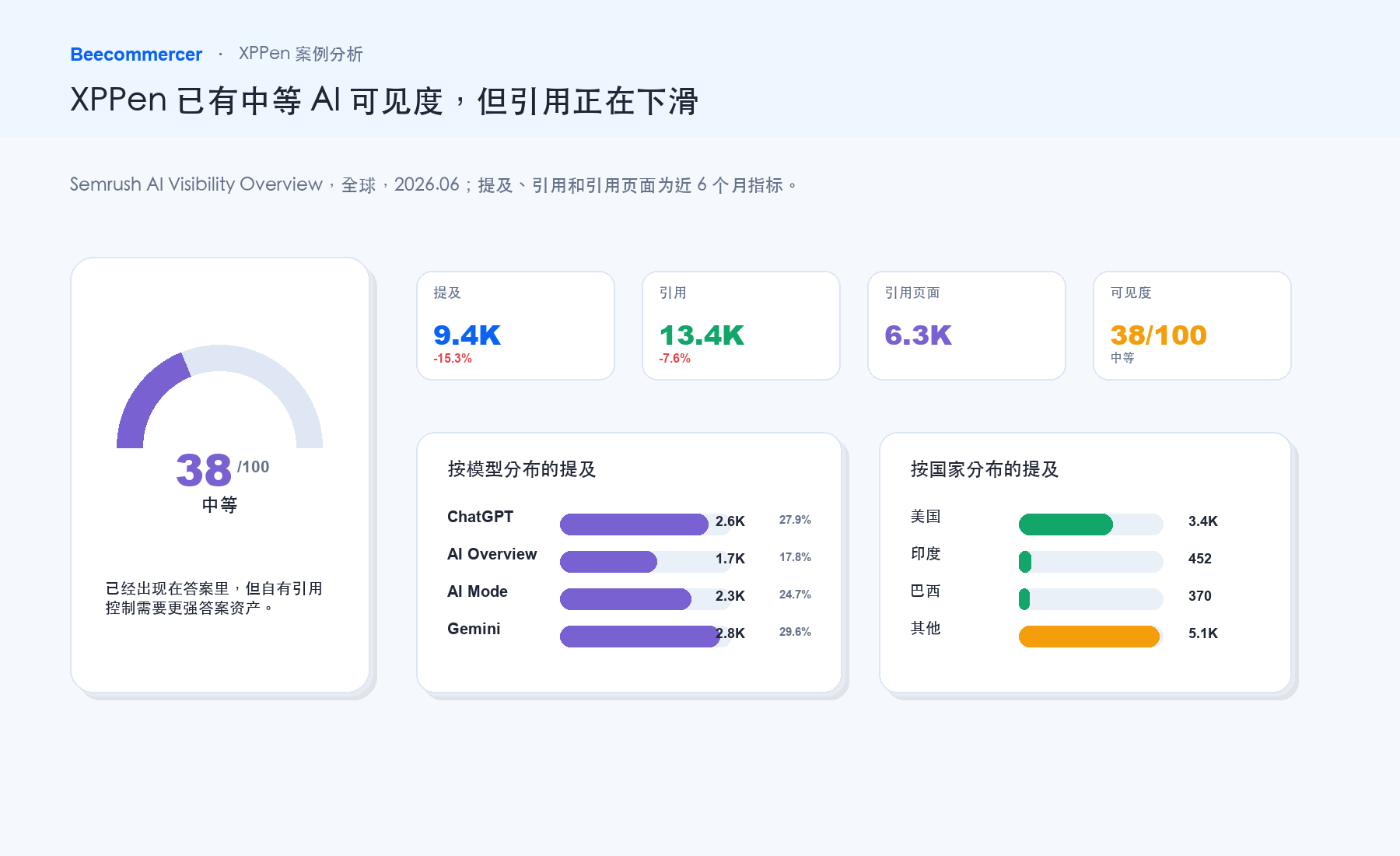Click the semicircle visibility gauge

219,396
